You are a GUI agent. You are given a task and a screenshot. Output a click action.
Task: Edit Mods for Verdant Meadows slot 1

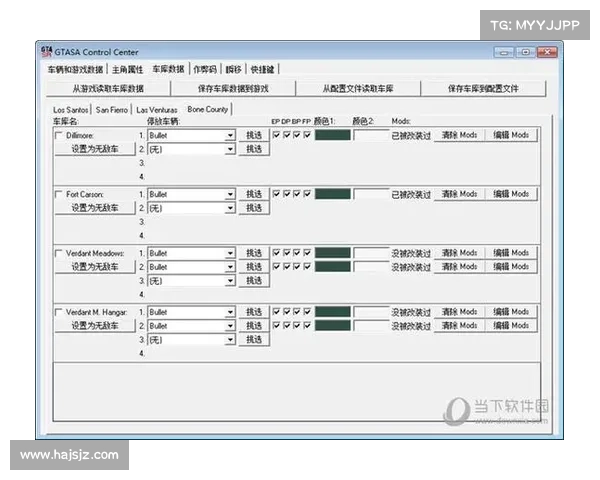pyautogui.click(x=511, y=253)
